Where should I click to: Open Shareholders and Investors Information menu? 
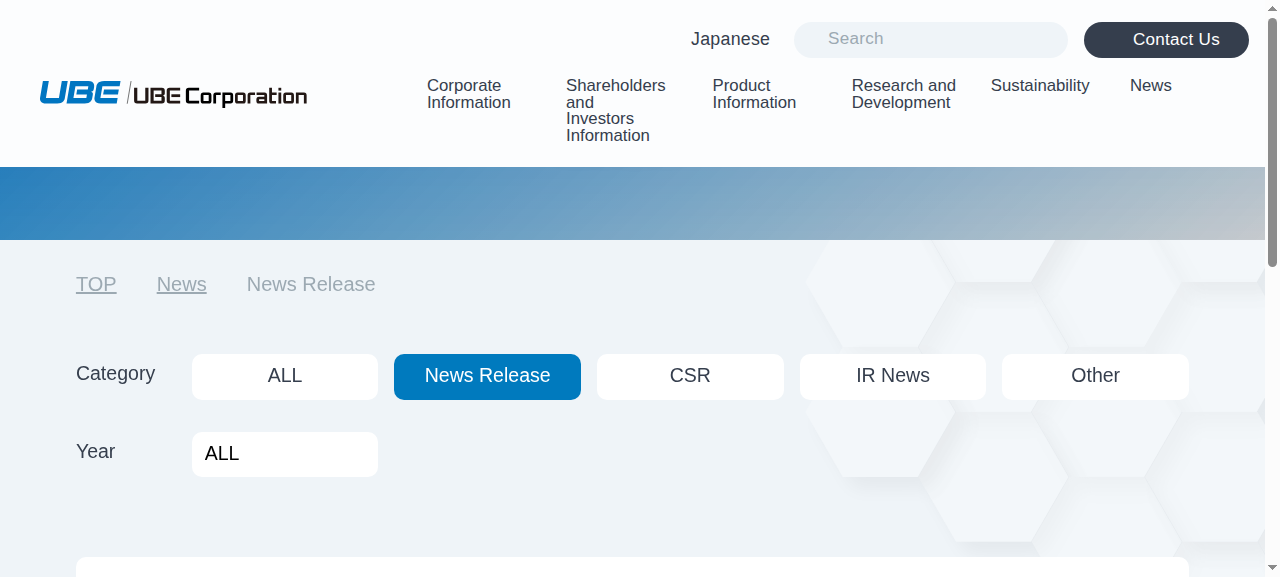(616, 110)
